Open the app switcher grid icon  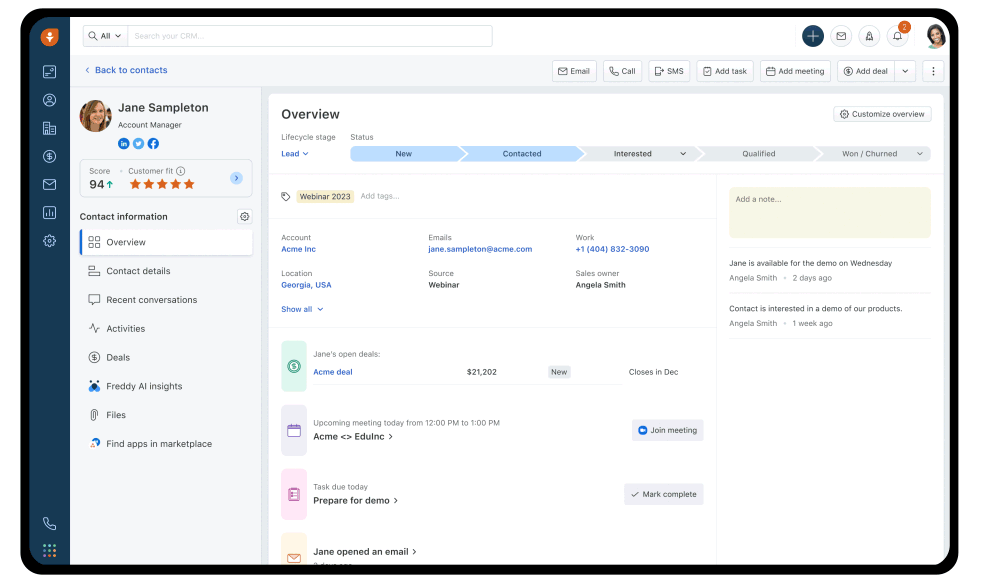click(49, 551)
